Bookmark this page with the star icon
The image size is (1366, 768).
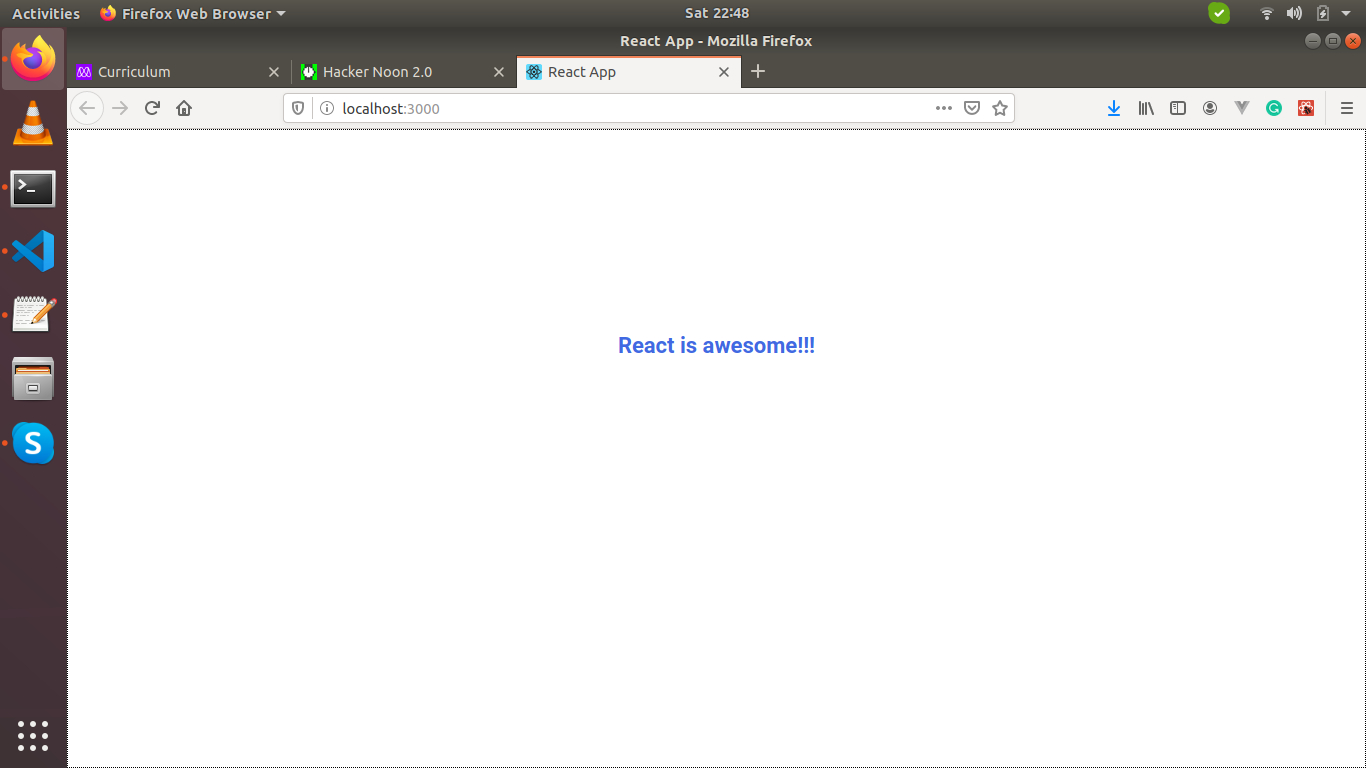click(999, 108)
